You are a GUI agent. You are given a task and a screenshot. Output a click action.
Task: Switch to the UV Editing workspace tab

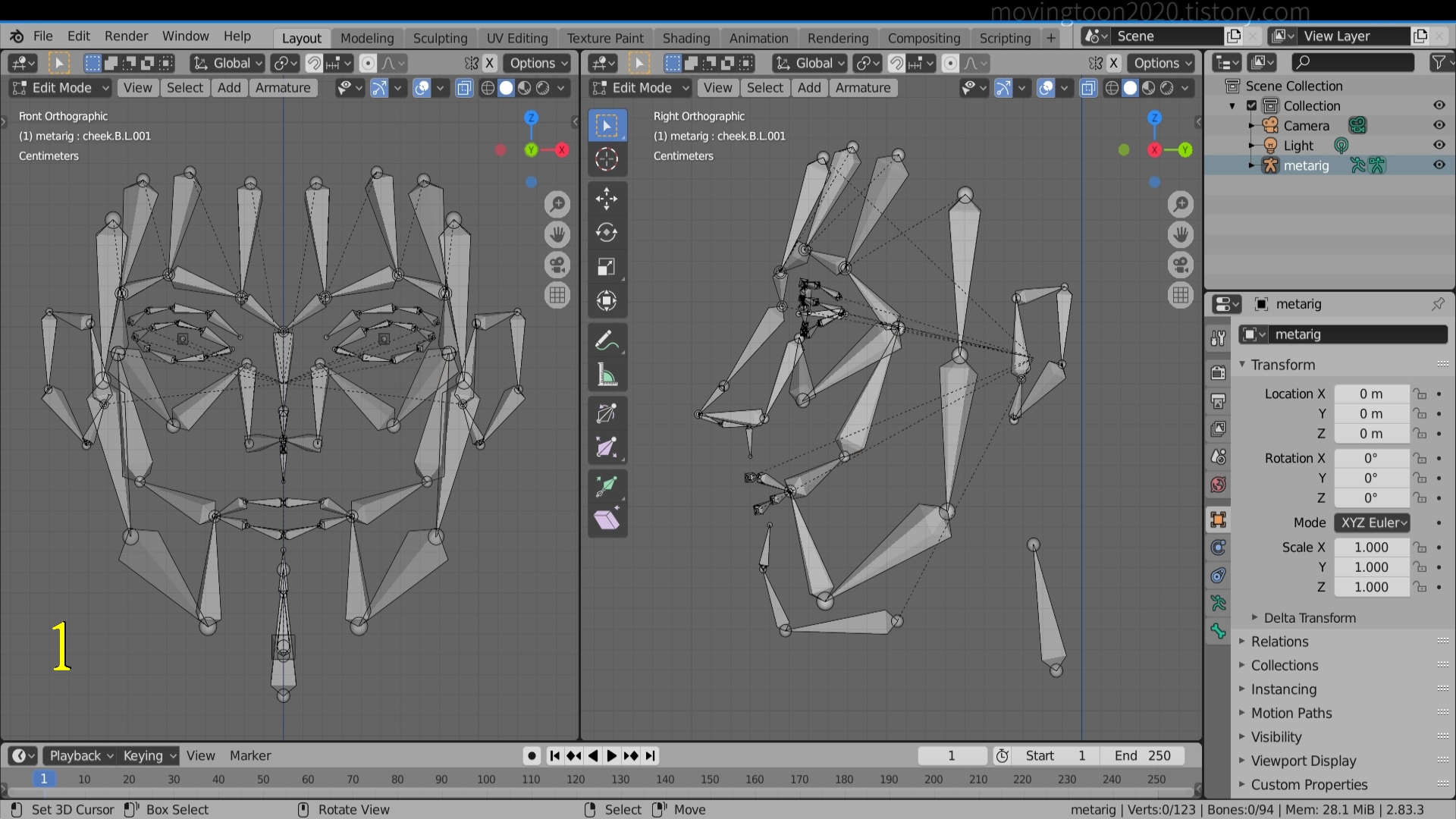click(x=516, y=38)
